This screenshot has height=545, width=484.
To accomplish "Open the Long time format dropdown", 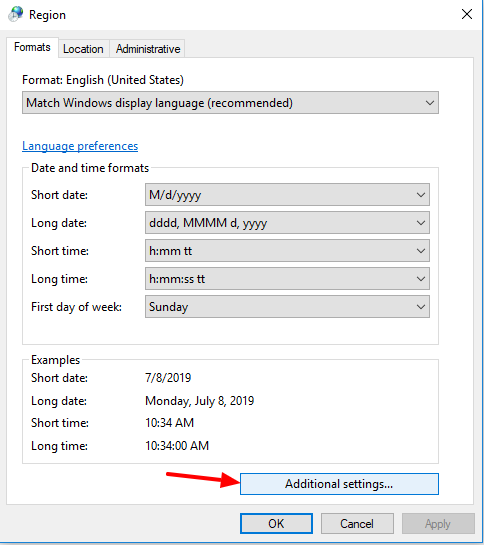I will [x=287, y=279].
